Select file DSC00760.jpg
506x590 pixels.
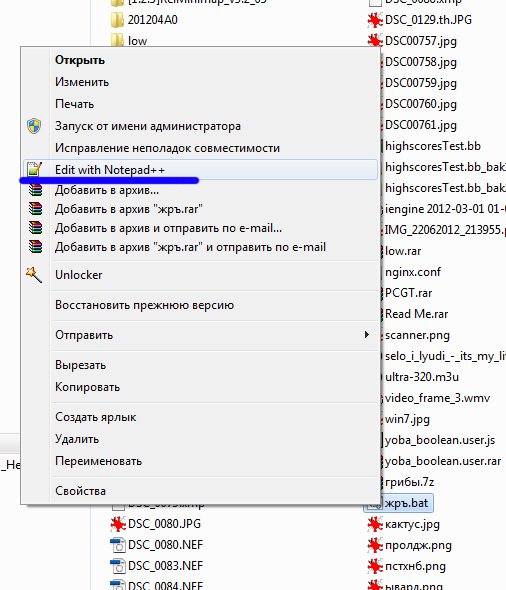pos(421,104)
